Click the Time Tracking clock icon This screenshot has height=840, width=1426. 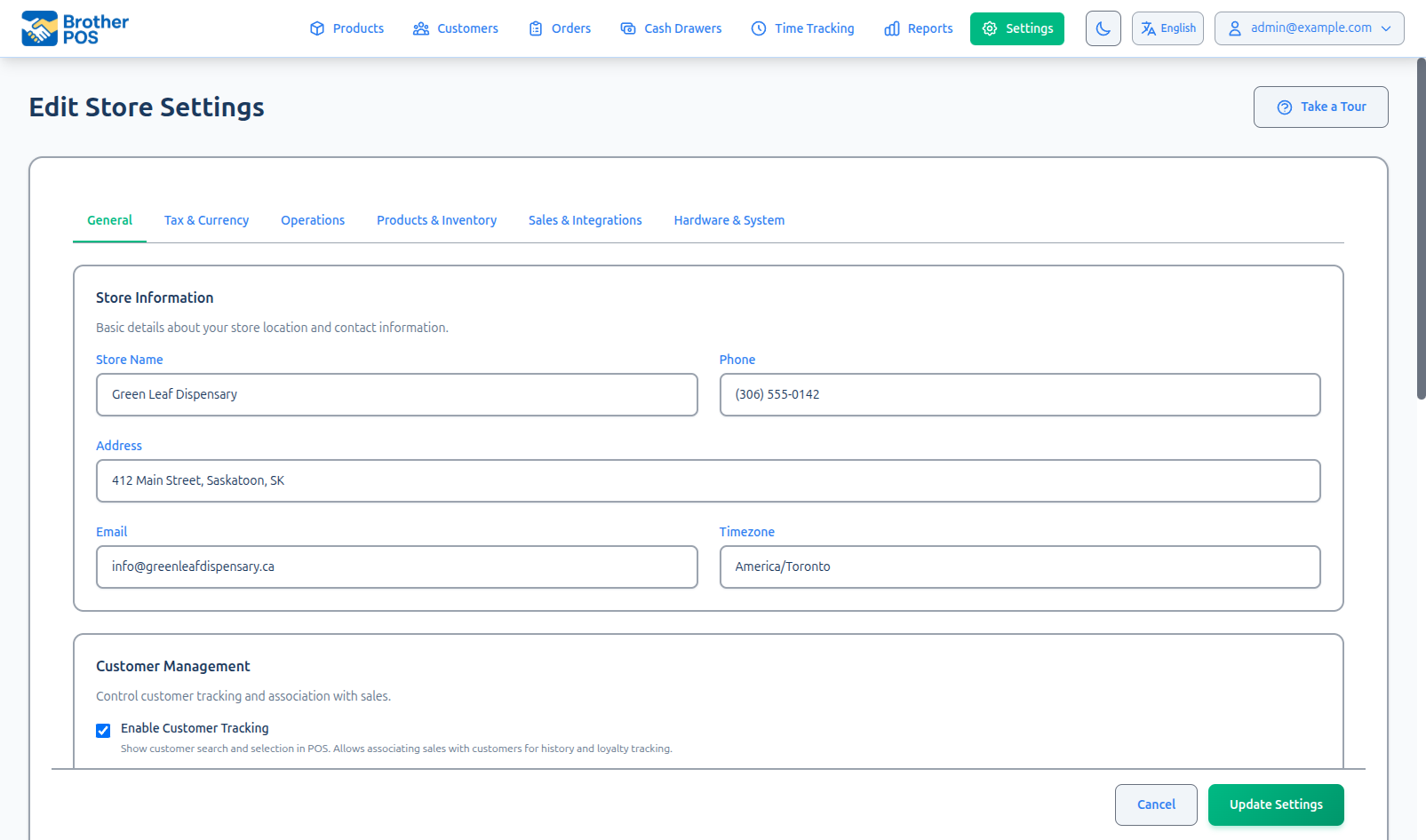(758, 28)
